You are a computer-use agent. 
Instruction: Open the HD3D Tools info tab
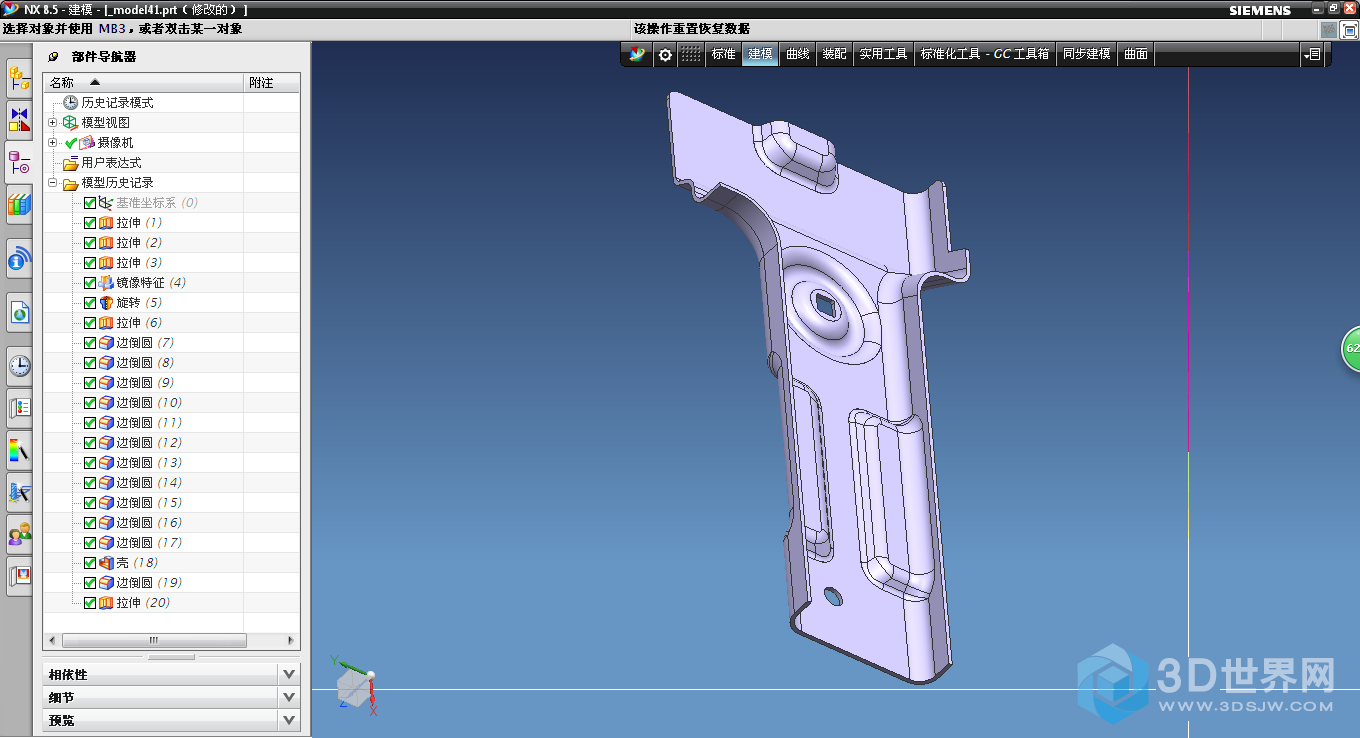pos(19,259)
